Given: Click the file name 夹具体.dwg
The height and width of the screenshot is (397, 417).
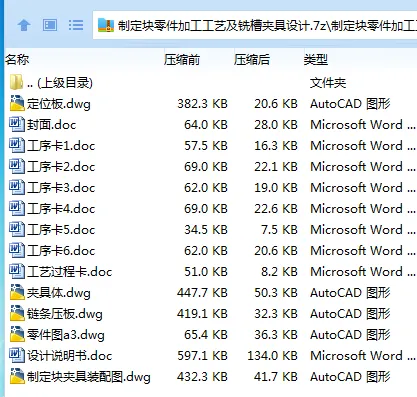Looking at the screenshot, I should [x=59, y=293].
